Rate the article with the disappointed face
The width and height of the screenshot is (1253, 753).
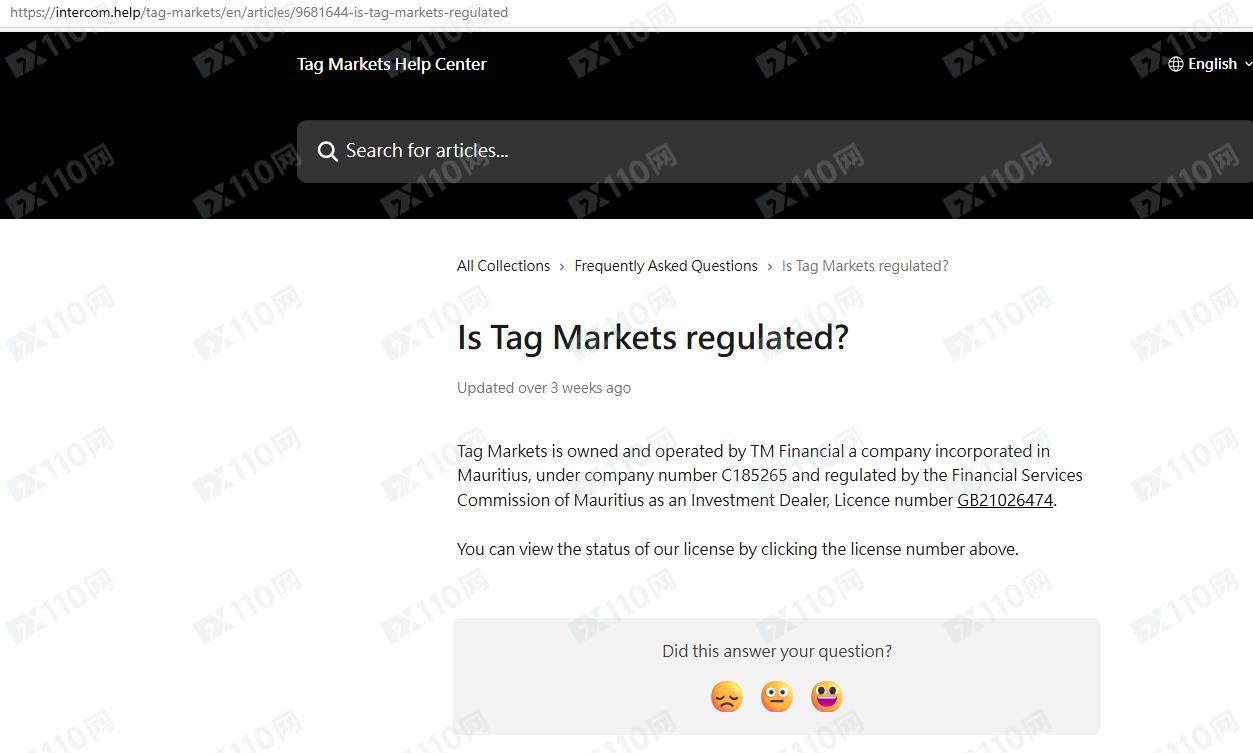(x=727, y=696)
